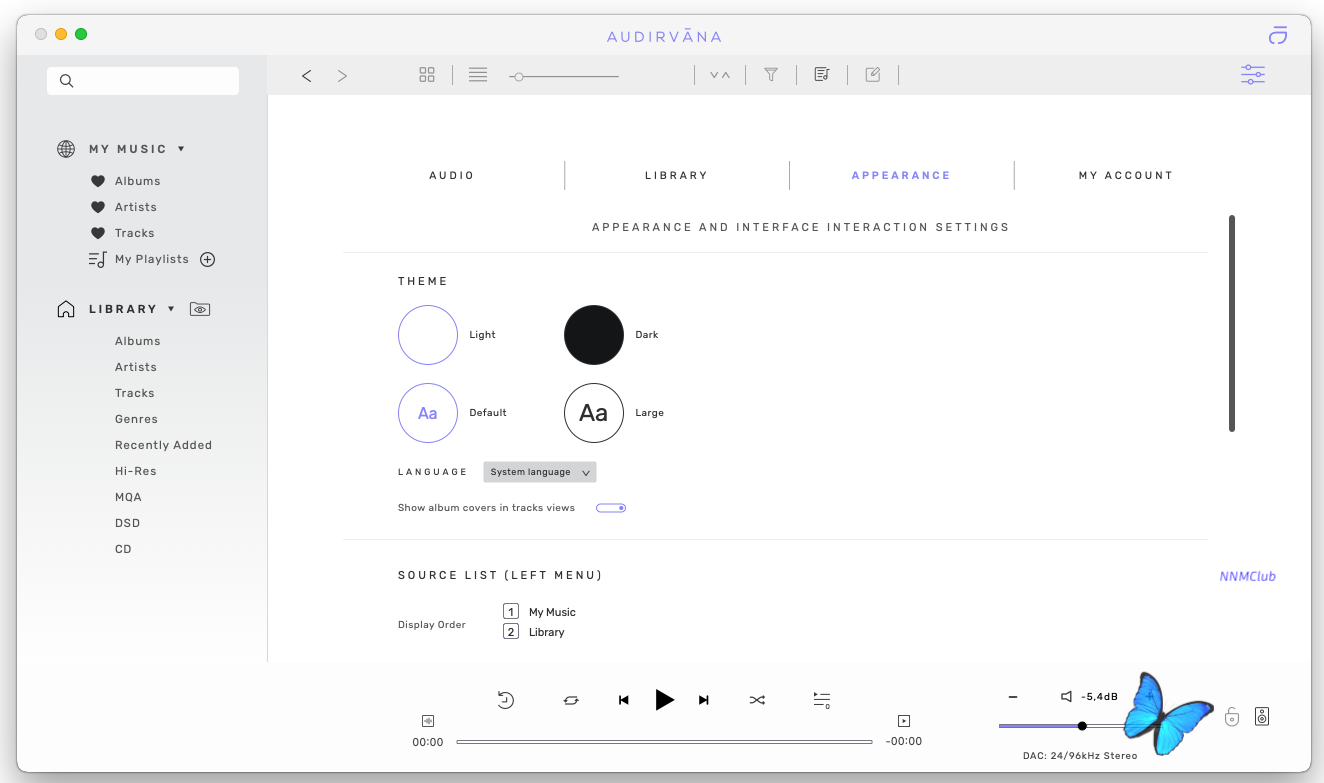This screenshot has width=1324, height=783.
Task: Select My Music display order item 1
Action: click(x=540, y=612)
